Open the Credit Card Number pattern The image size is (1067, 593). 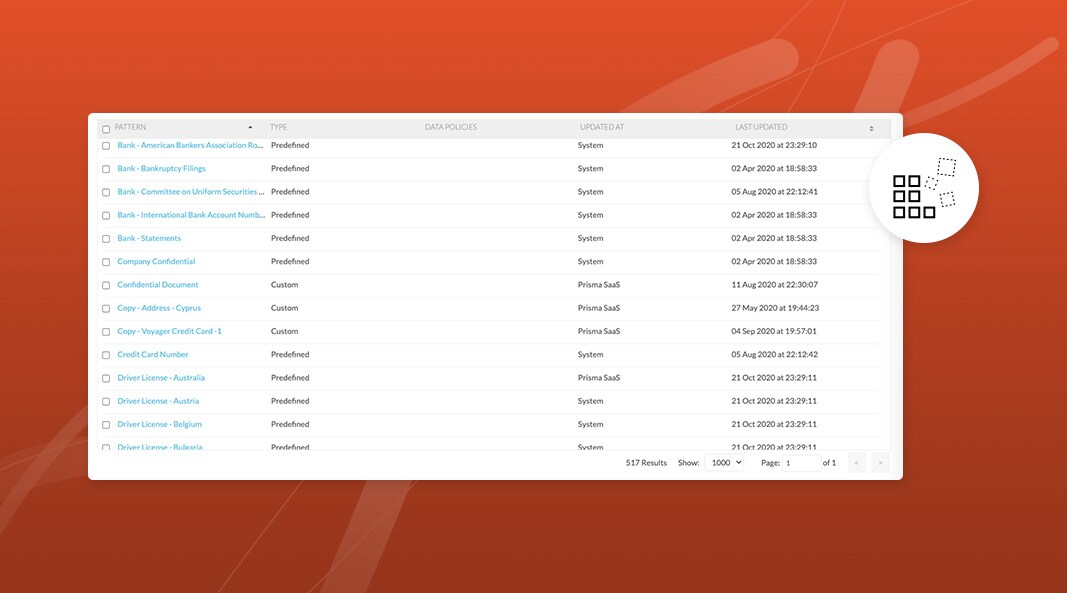152,354
